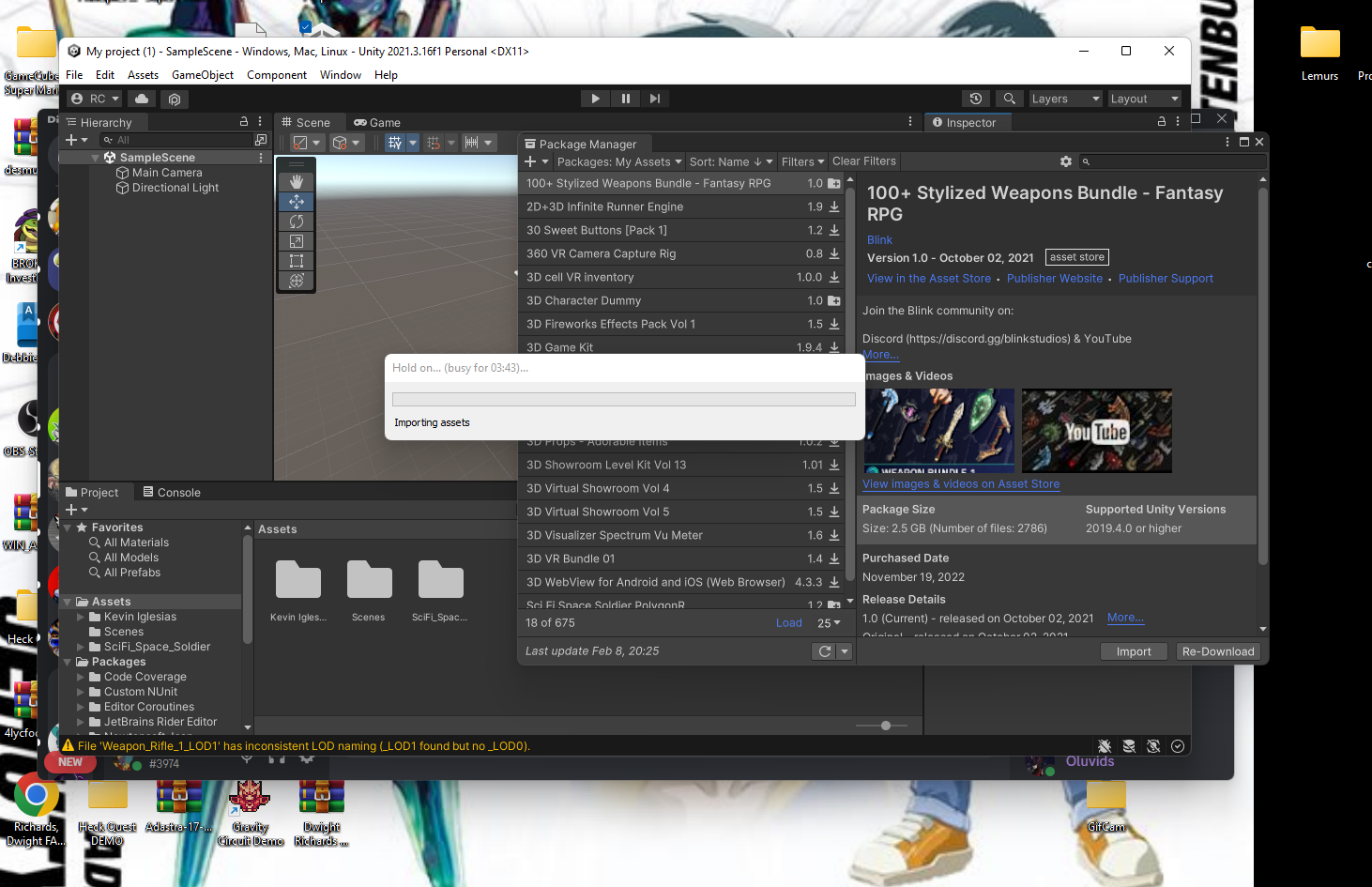Toggle tool handle position Pivot button
This screenshot has height=887, width=1372.
pos(306,143)
